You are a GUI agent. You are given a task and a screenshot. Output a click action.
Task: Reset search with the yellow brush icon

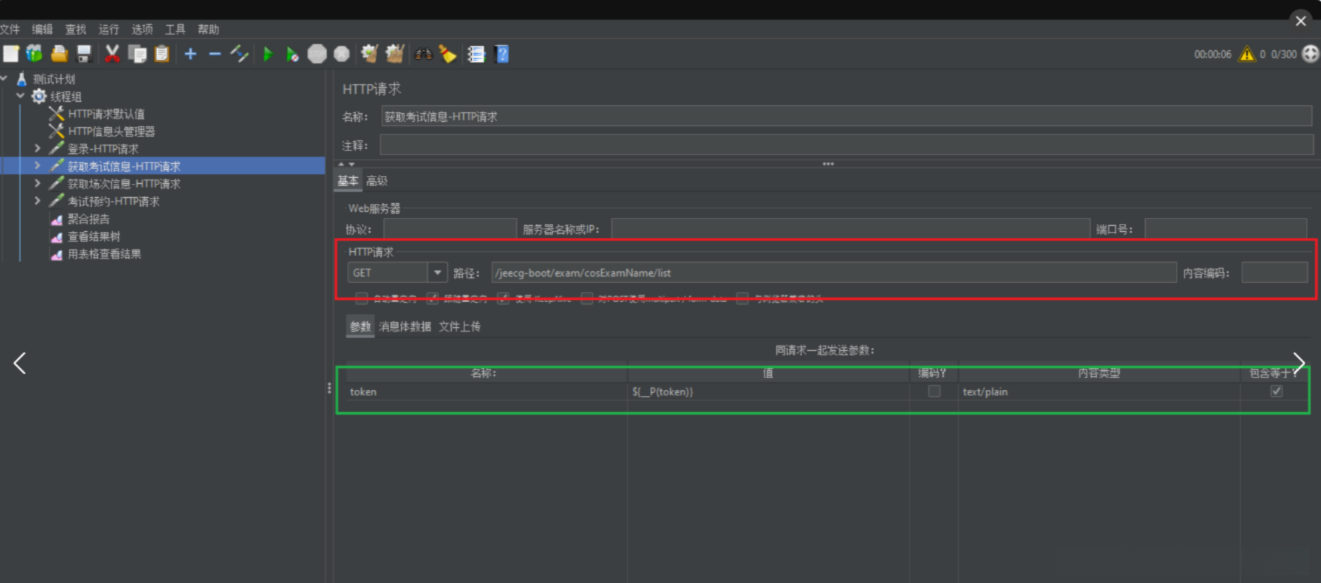click(448, 54)
